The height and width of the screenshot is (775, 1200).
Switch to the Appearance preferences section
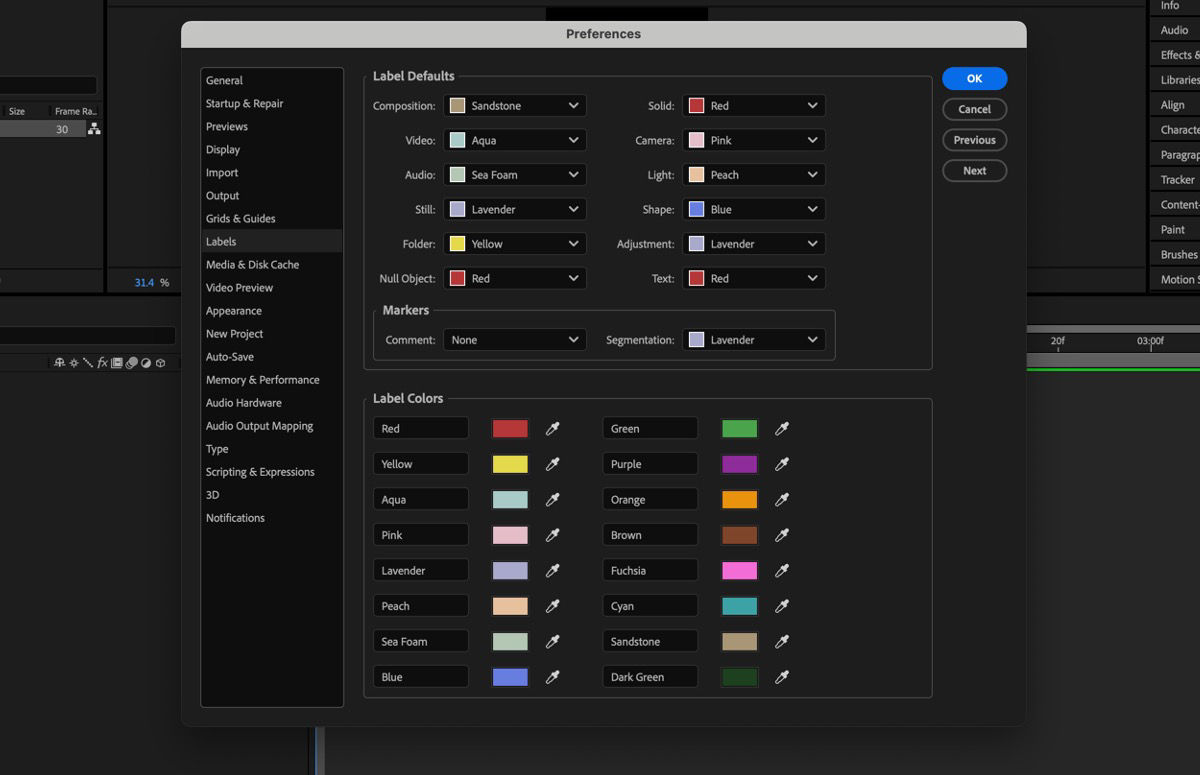click(x=233, y=310)
